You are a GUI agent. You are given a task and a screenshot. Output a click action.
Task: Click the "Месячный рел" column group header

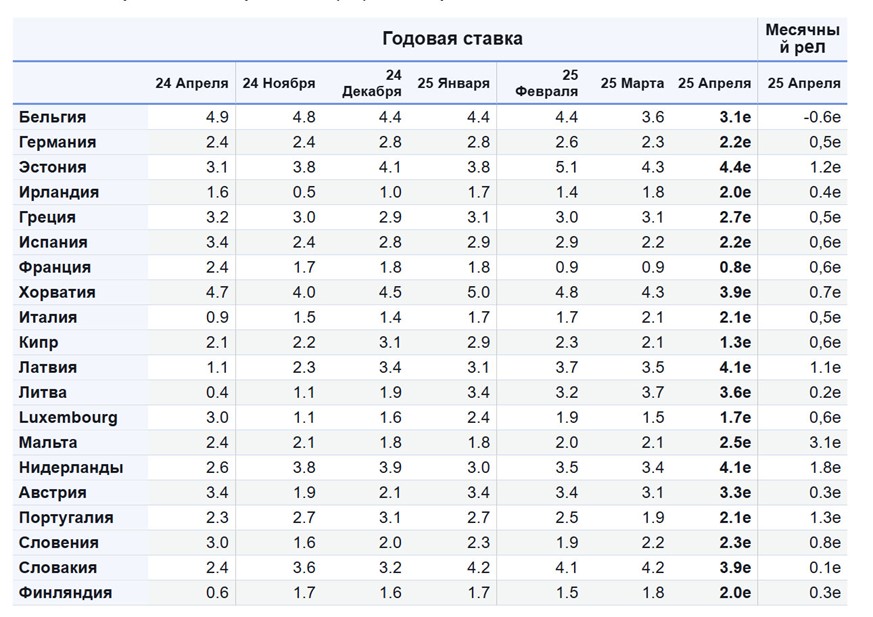coord(802,39)
